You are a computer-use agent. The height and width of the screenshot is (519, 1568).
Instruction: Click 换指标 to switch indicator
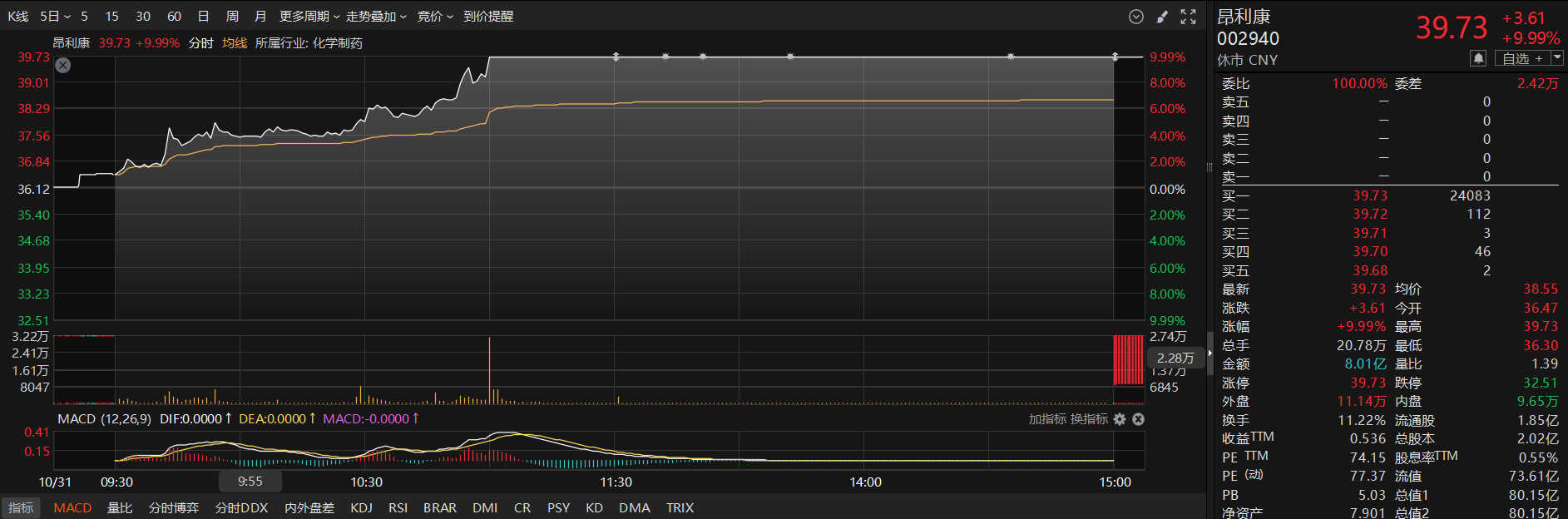pyautogui.click(x=1089, y=419)
